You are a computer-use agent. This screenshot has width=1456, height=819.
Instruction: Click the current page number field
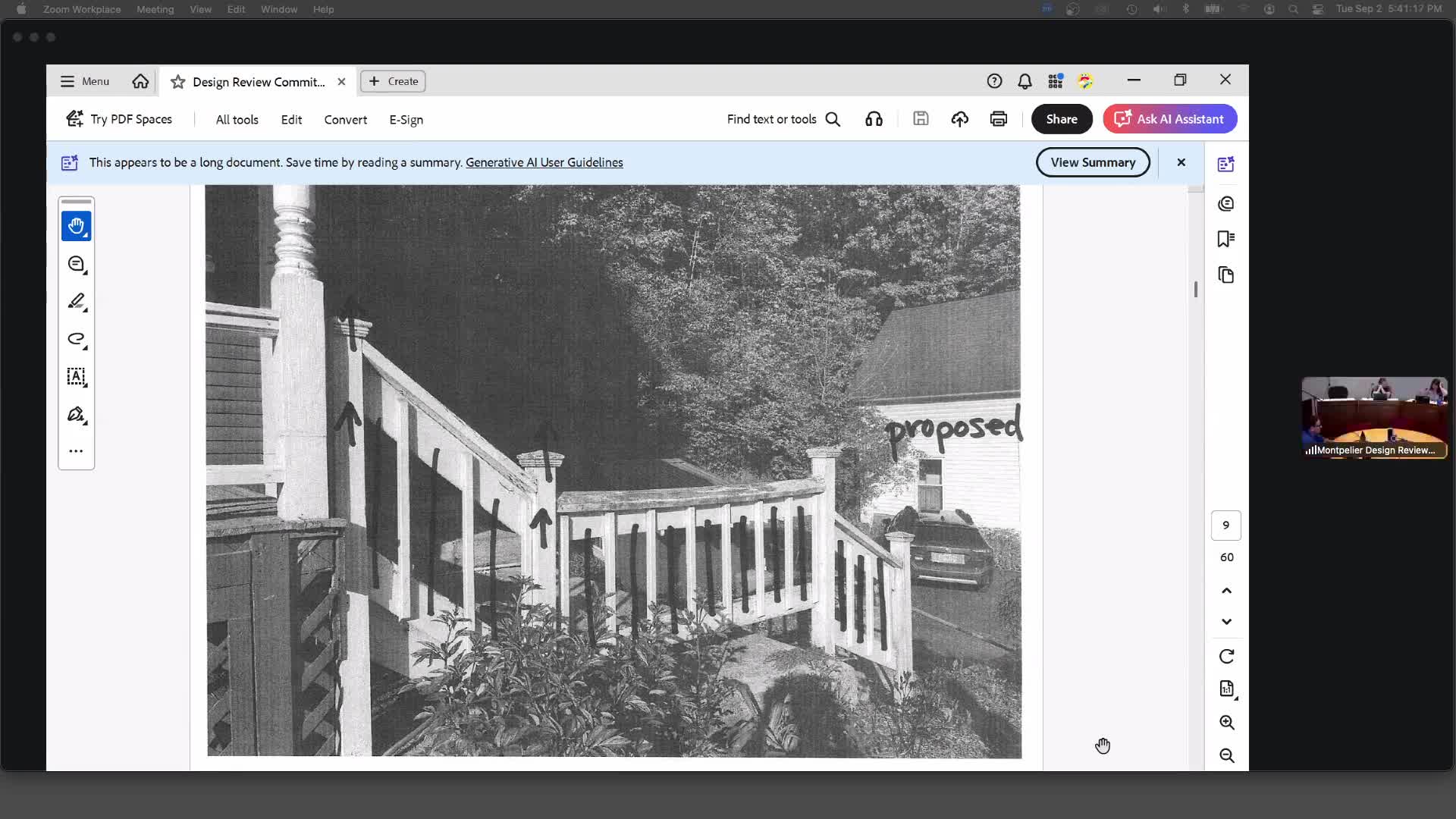[x=1225, y=526]
